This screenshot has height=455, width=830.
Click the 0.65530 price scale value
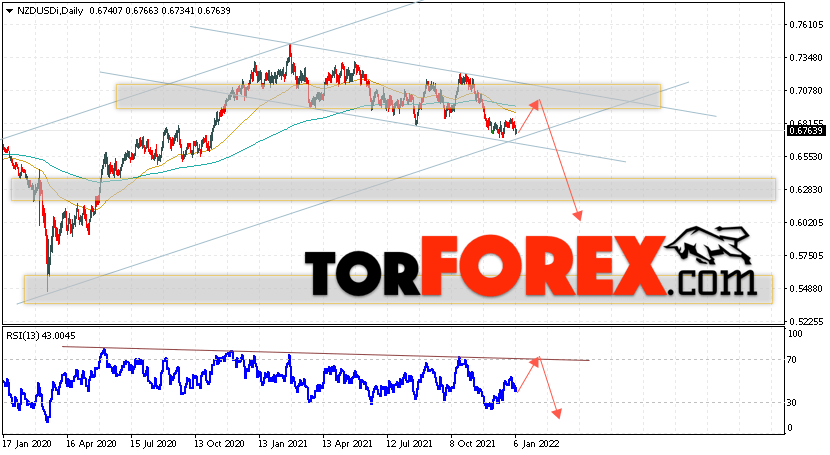[x=806, y=157]
